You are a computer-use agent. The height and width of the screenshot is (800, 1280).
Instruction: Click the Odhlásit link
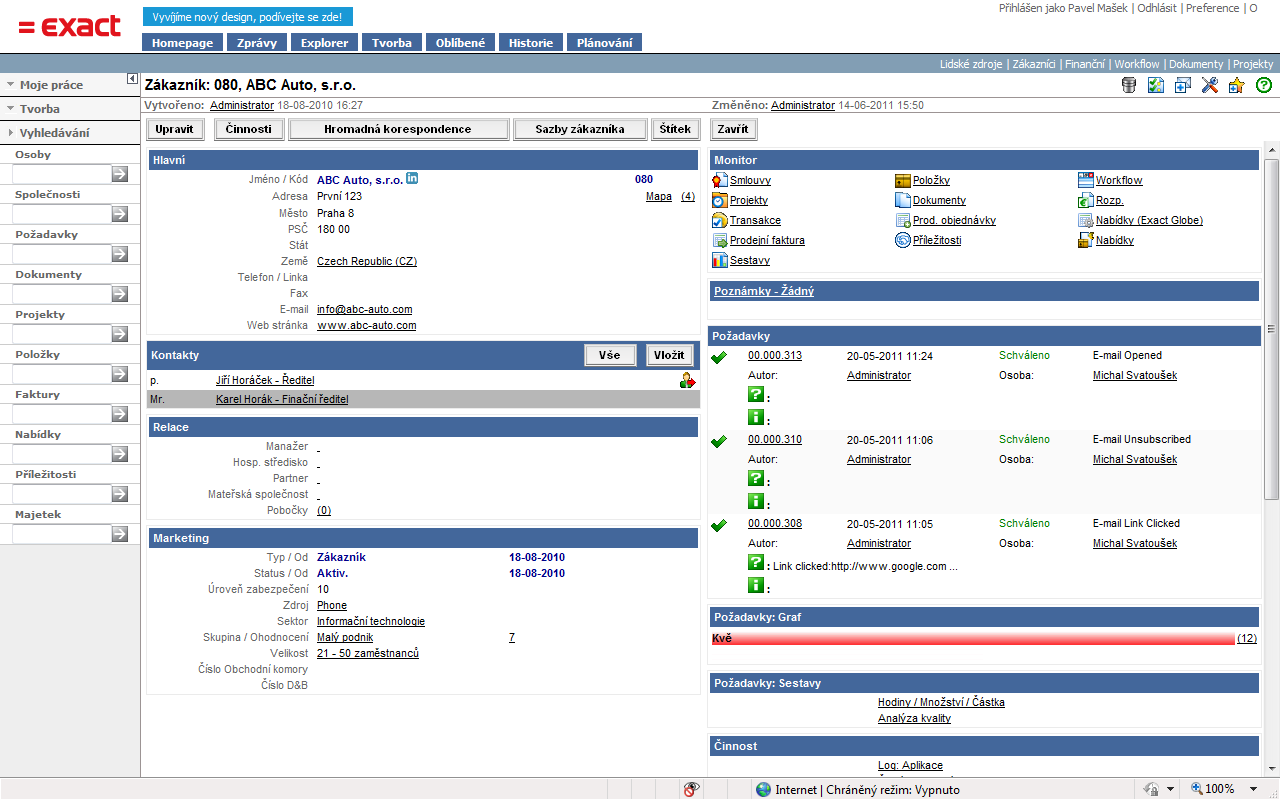(x=1157, y=8)
